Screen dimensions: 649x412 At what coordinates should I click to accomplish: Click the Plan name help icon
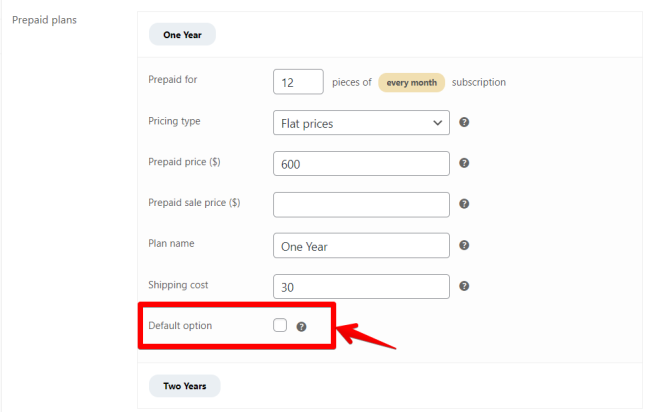(x=464, y=245)
